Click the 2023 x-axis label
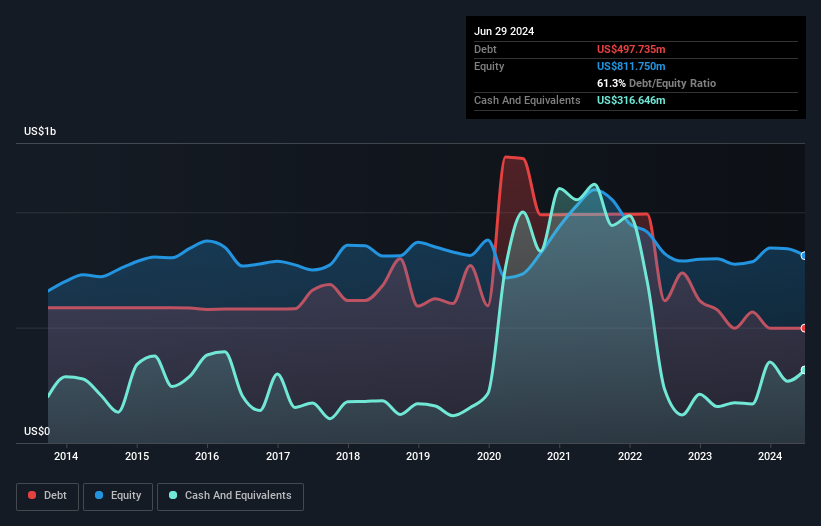Screen dimensions: 821x526 (700, 456)
